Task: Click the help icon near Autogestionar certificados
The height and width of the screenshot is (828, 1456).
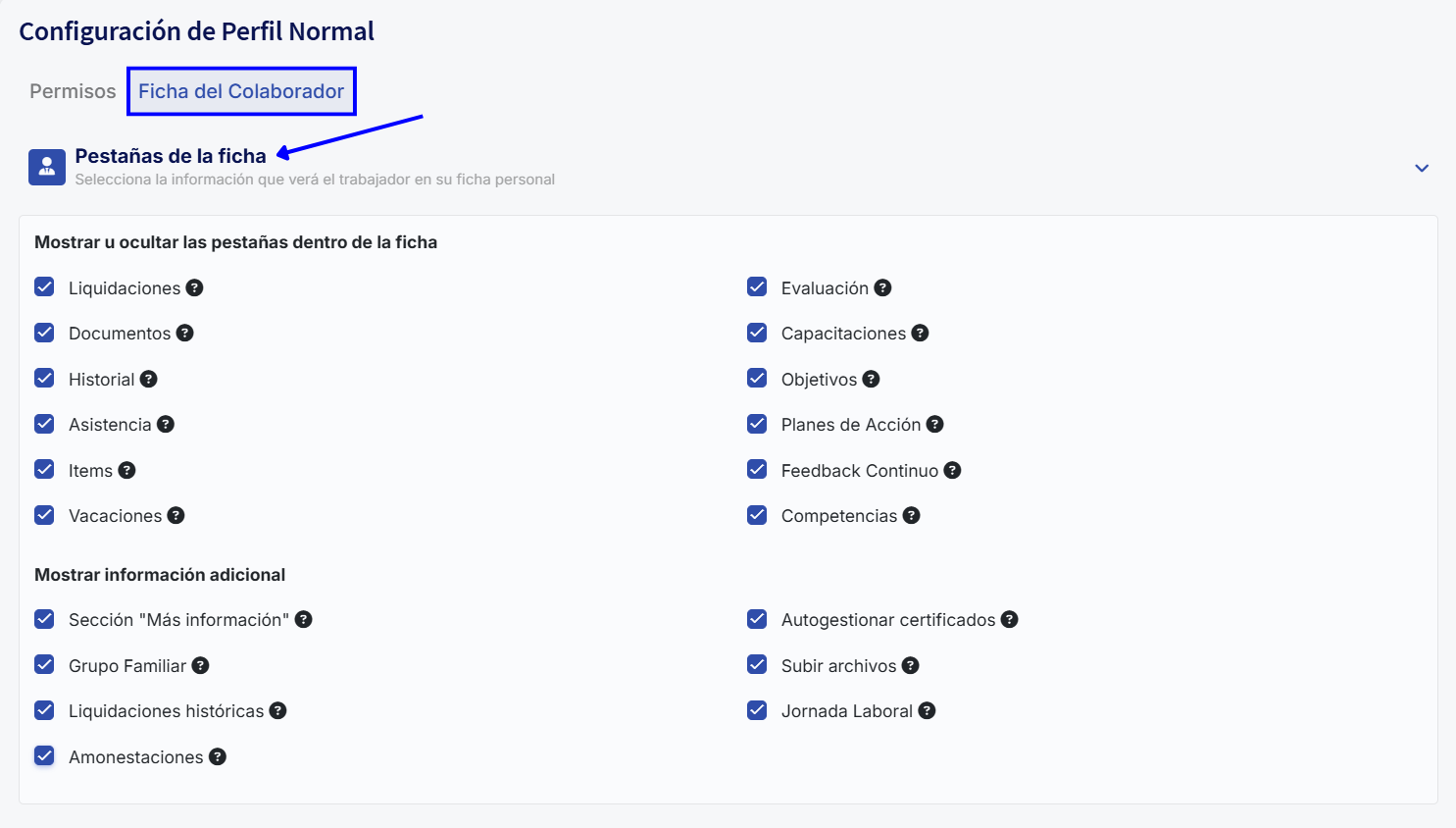Action: [x=1010, y=619]
